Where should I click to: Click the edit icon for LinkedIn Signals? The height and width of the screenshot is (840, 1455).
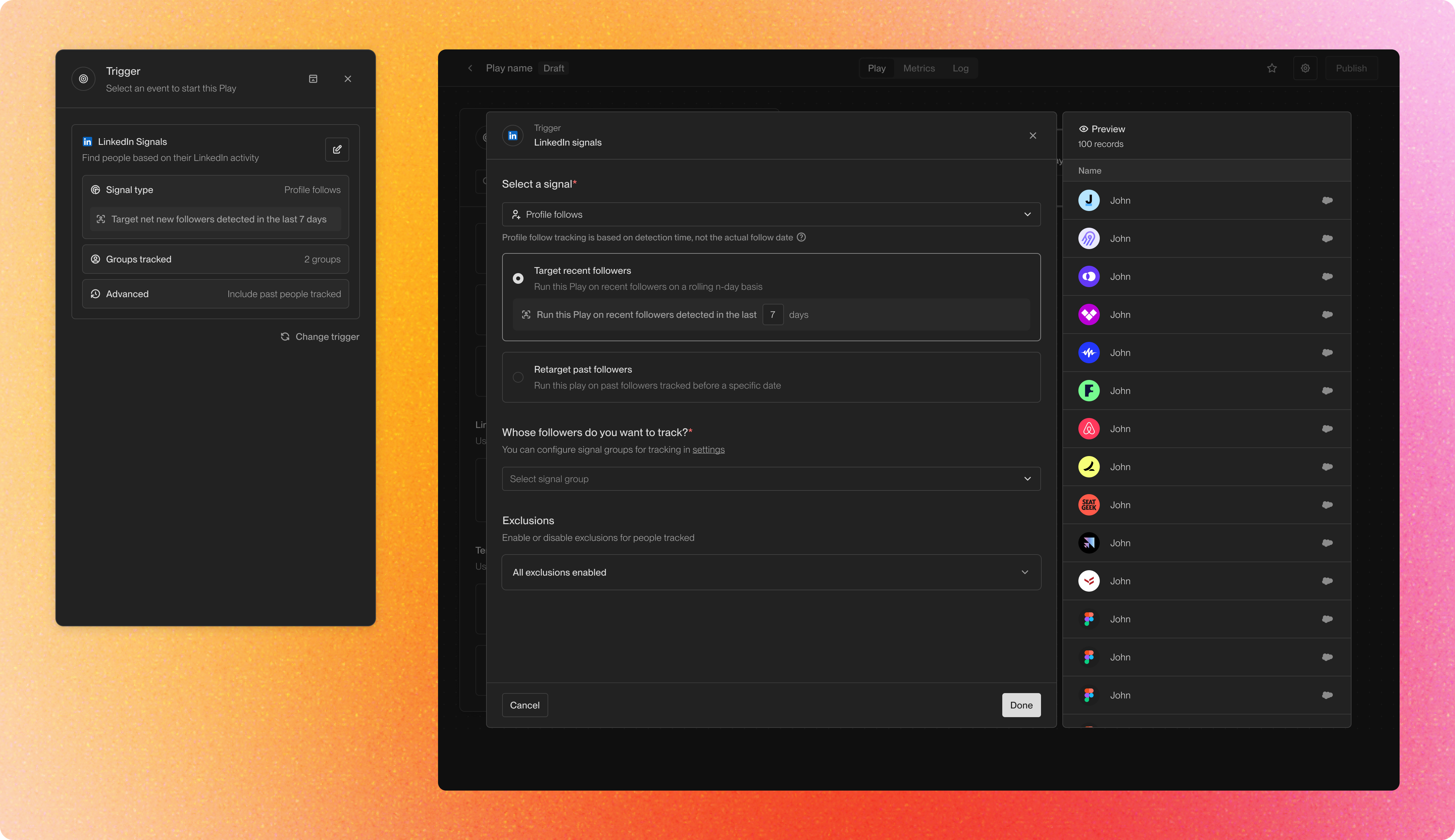tap(337, 150)
